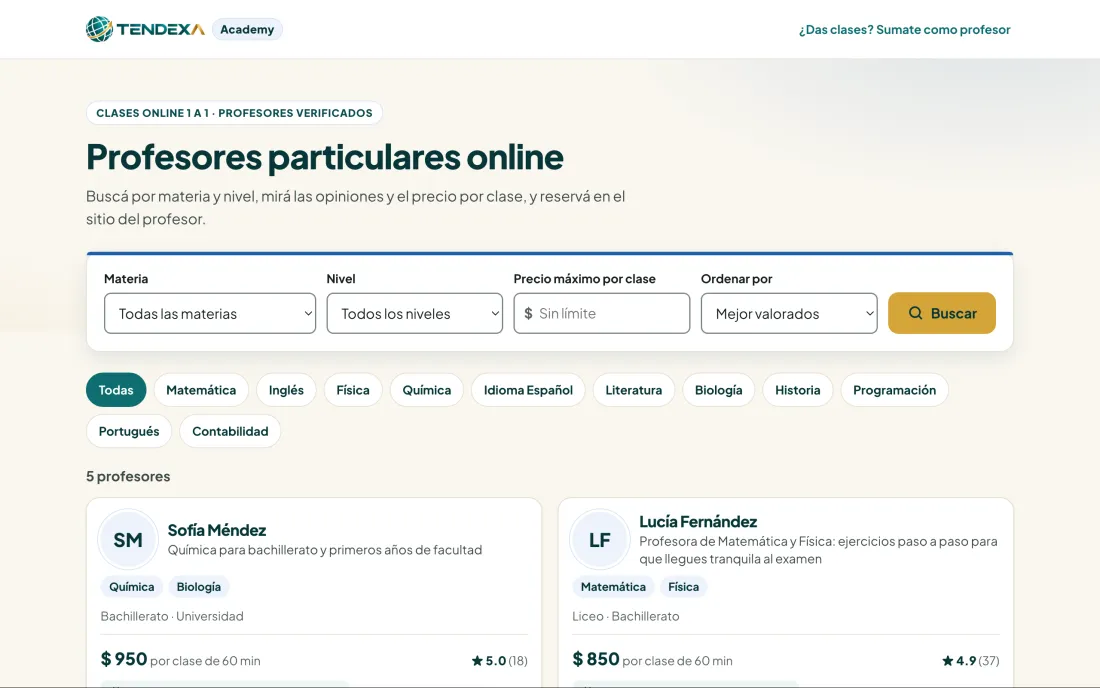Click 'Profesores particulares online' heading
Screen dimensions: 1100x688
coord(325,157)
